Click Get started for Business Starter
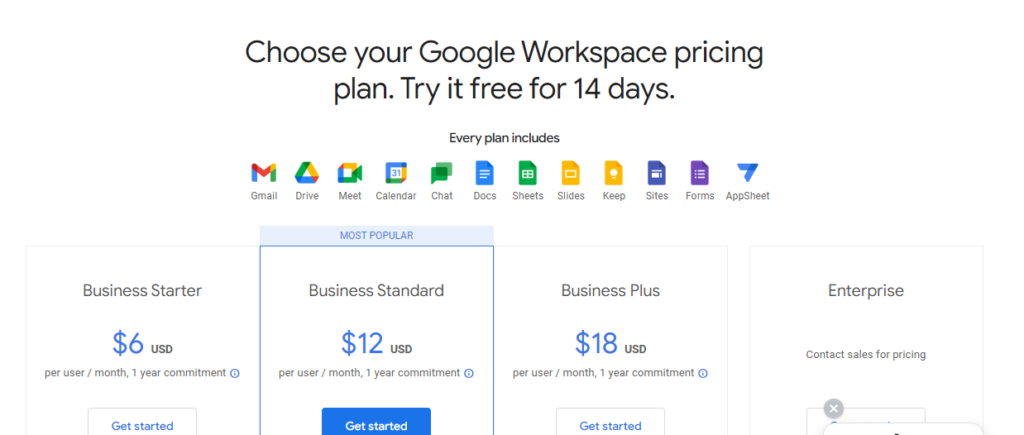1024x435 pixels. [142, 422]
